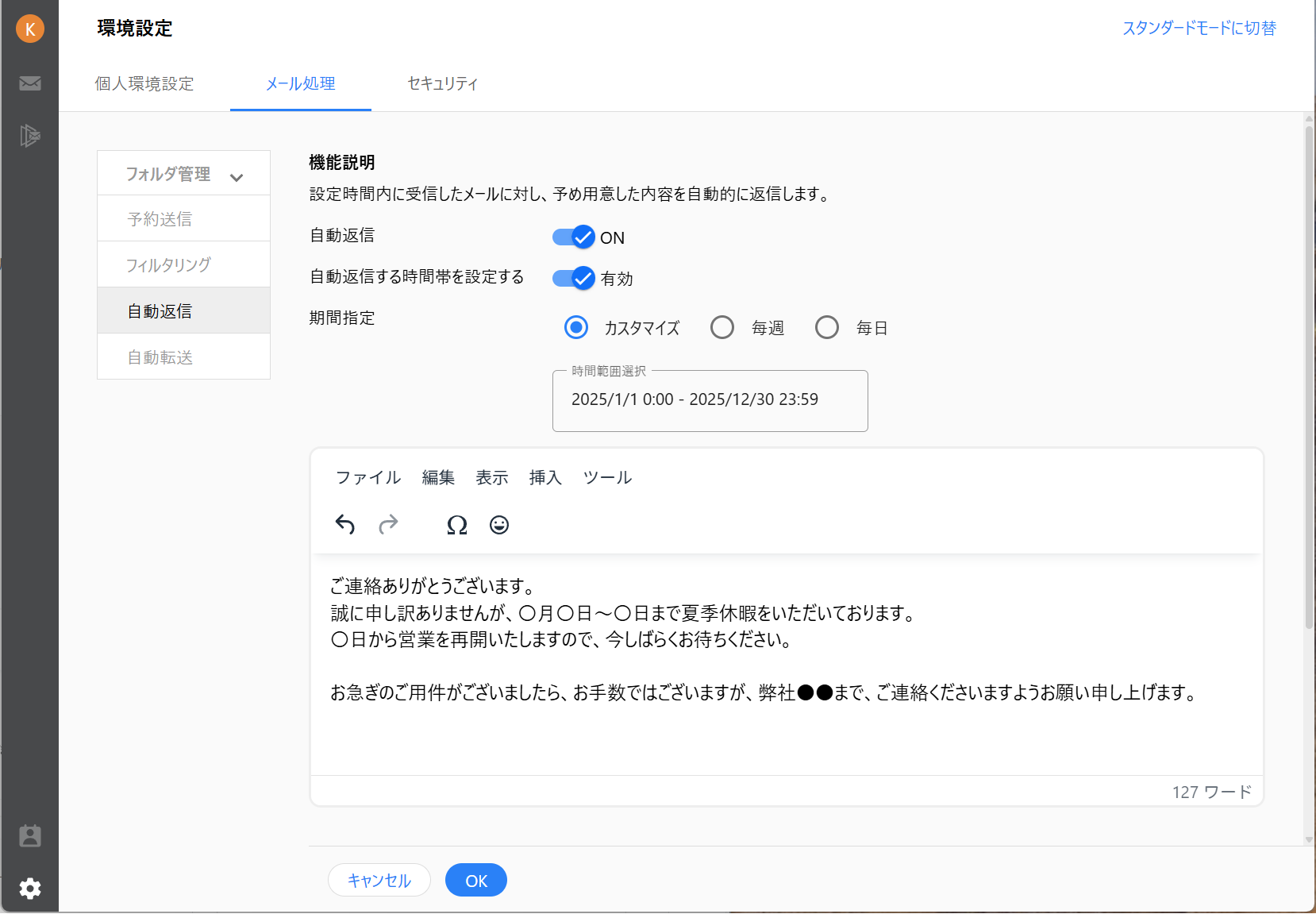Toggle the 自動返信 ON switch
This screenshot has width=1316, height=914.
(x=574, y=237)
